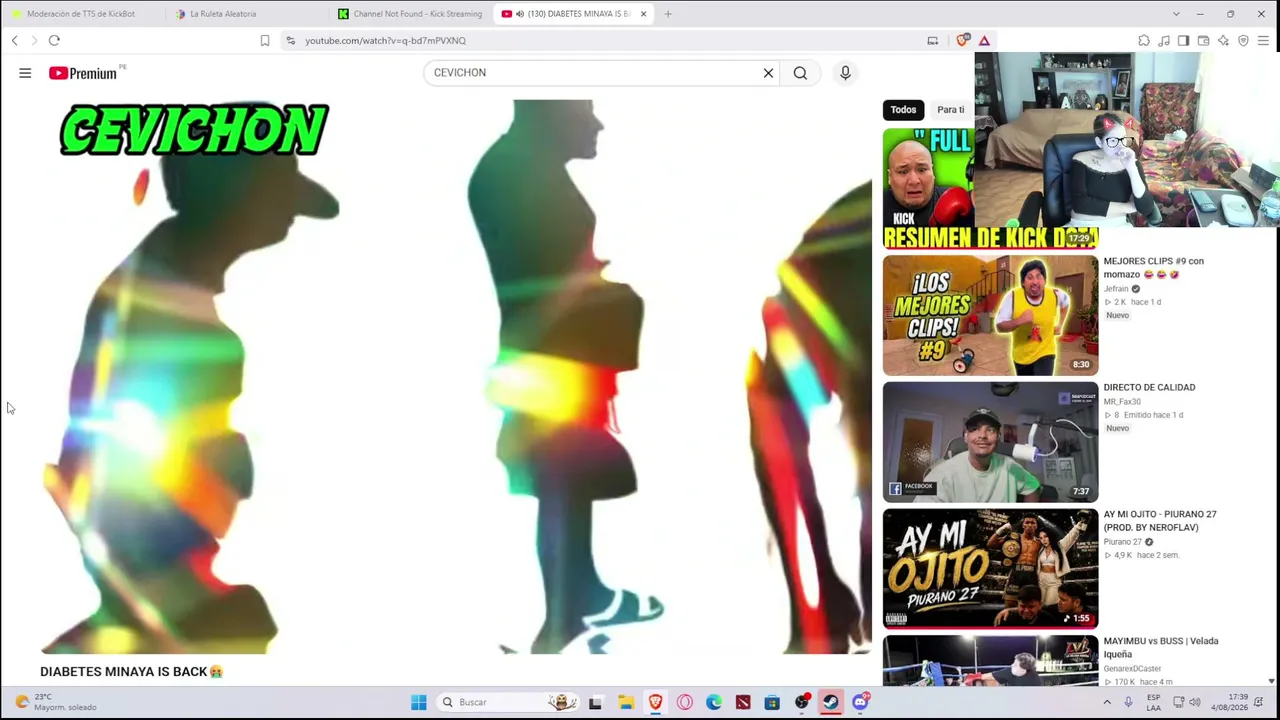Open the Brave Shields lion icon
Screen dimensions: 1280x720
(962, 41)
